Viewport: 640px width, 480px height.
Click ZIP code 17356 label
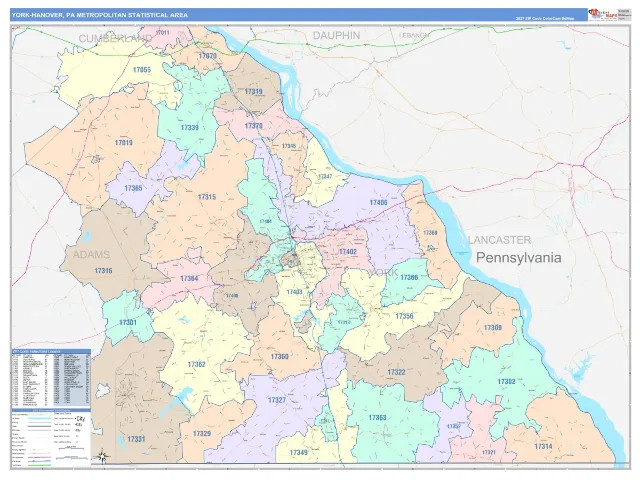(x=404, y=316)
